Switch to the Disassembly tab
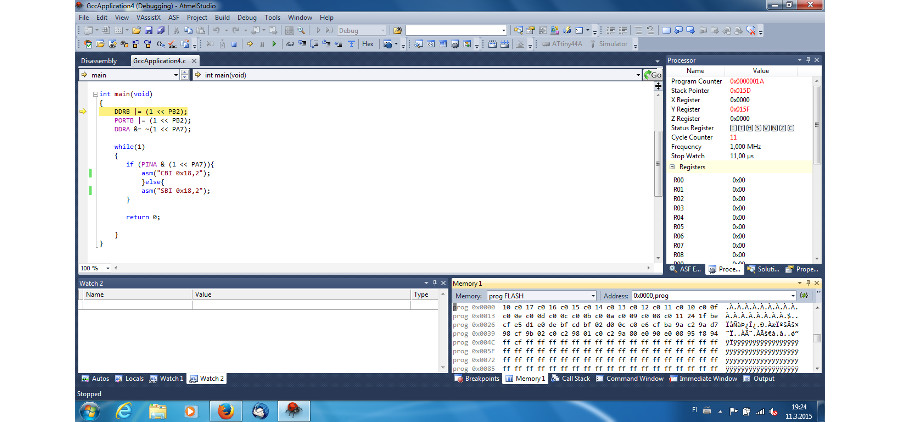 pos(99,61)
